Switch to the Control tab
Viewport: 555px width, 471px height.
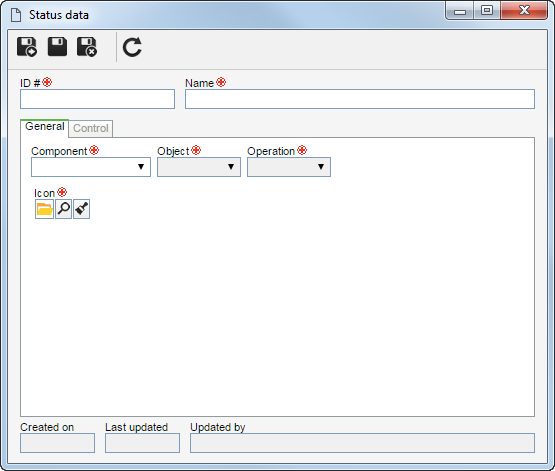coord(91,128)
